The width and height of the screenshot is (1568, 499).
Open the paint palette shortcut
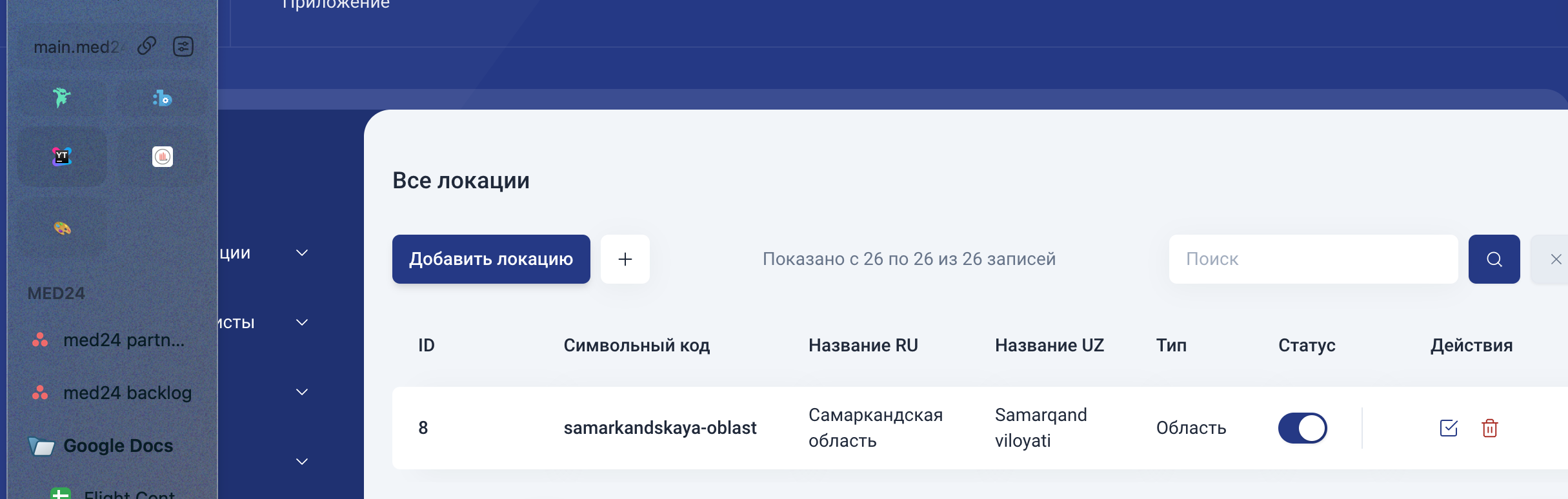[x=62, y=228]
